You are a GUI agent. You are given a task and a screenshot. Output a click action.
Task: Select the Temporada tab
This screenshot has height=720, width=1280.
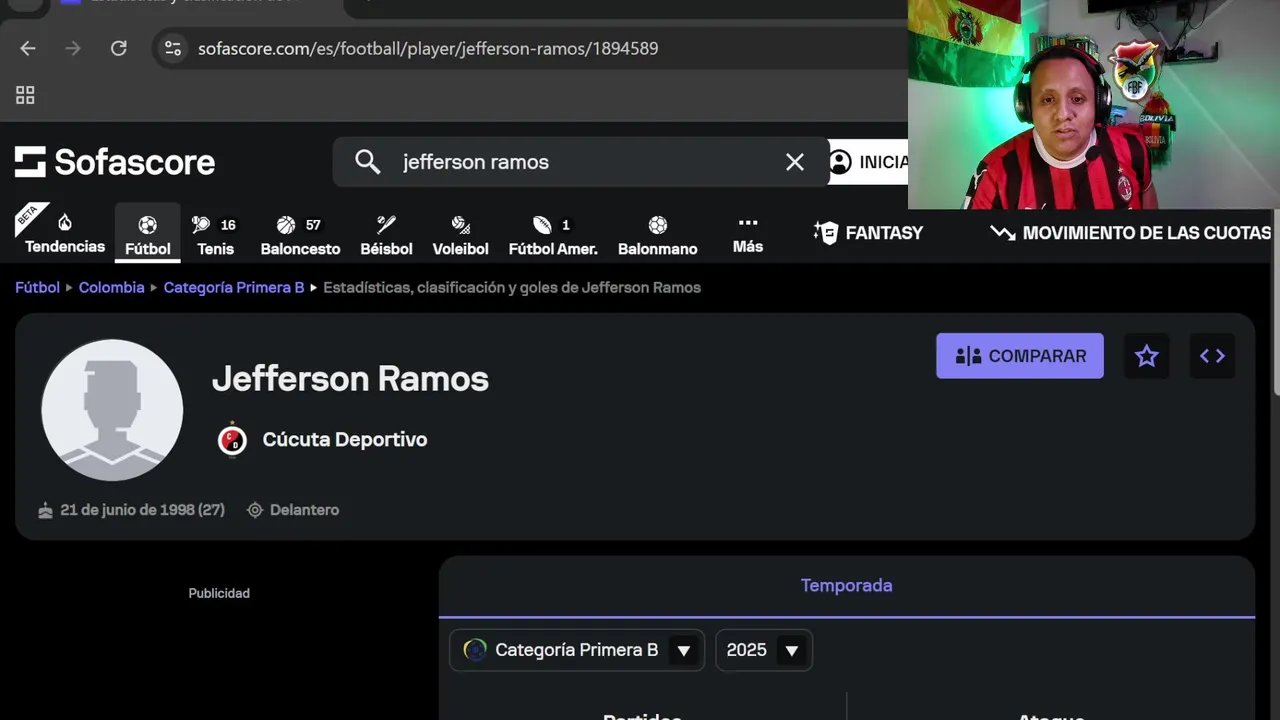pos(847,586)
